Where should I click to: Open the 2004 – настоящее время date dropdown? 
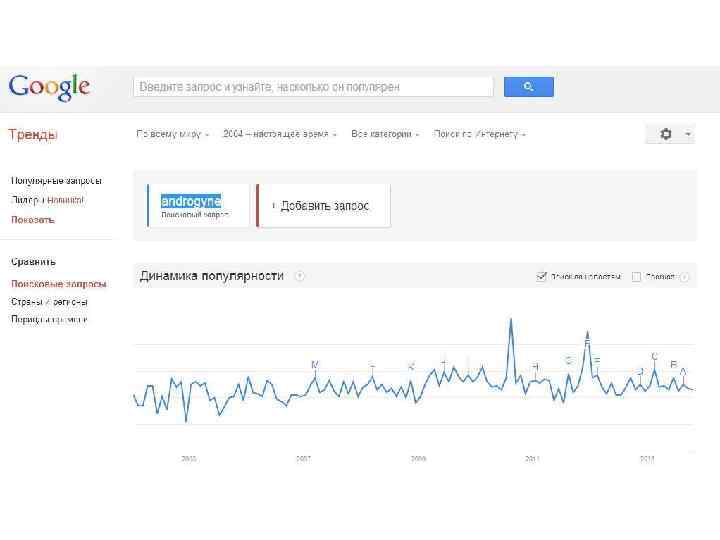click(280, 134)
